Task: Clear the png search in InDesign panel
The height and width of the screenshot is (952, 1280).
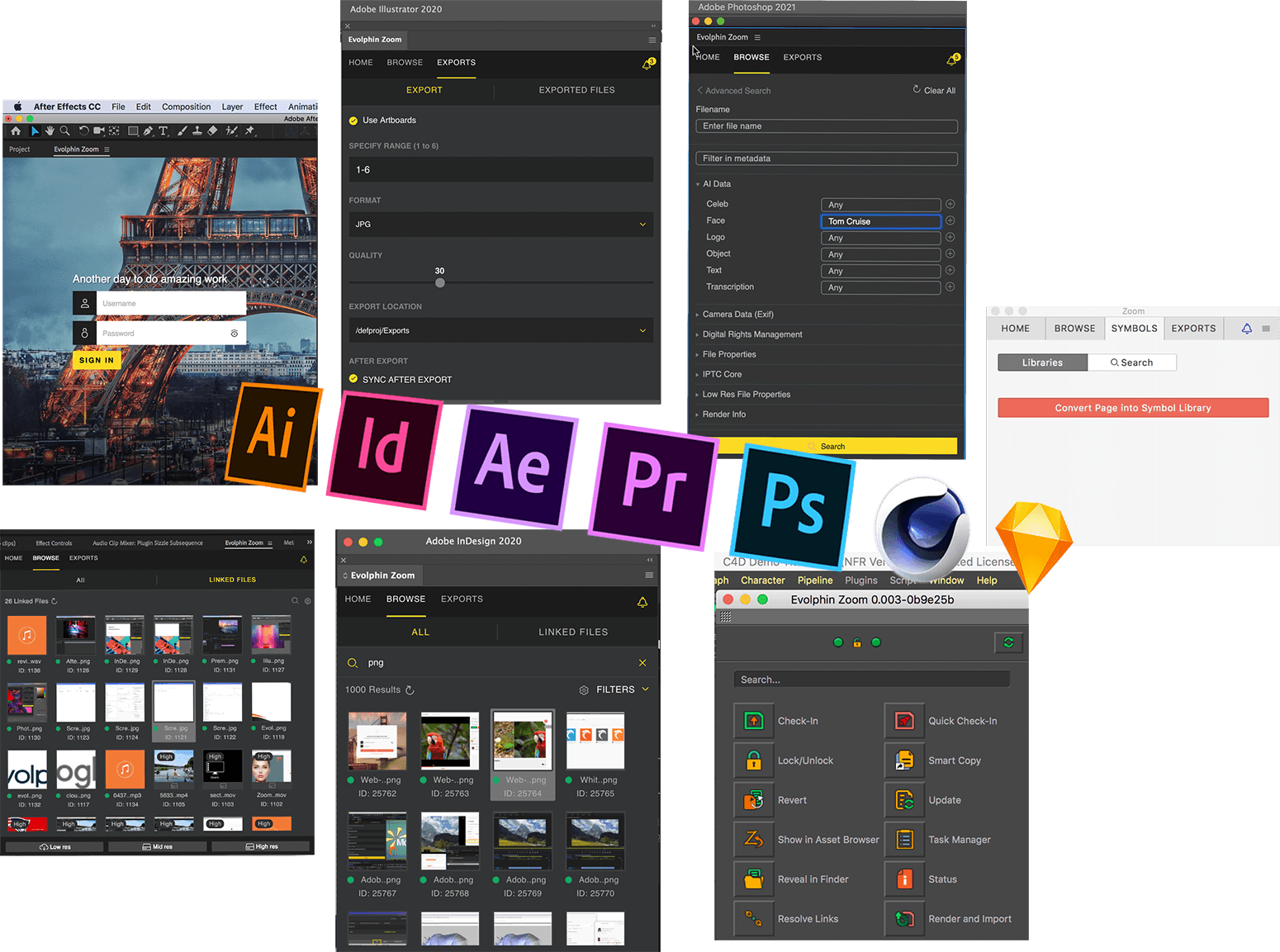Action: (x=642, y=663)
